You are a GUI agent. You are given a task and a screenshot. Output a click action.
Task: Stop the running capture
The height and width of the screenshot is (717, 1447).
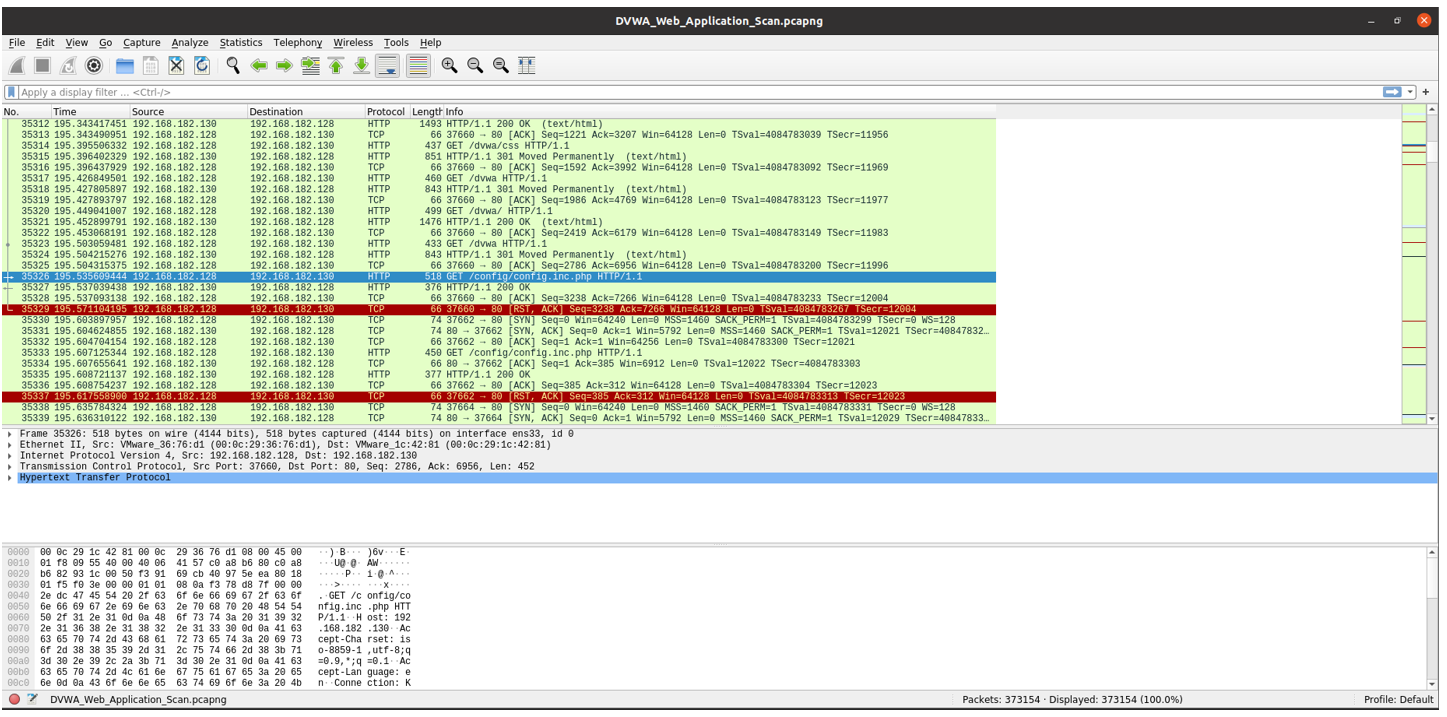click(42, 66)
